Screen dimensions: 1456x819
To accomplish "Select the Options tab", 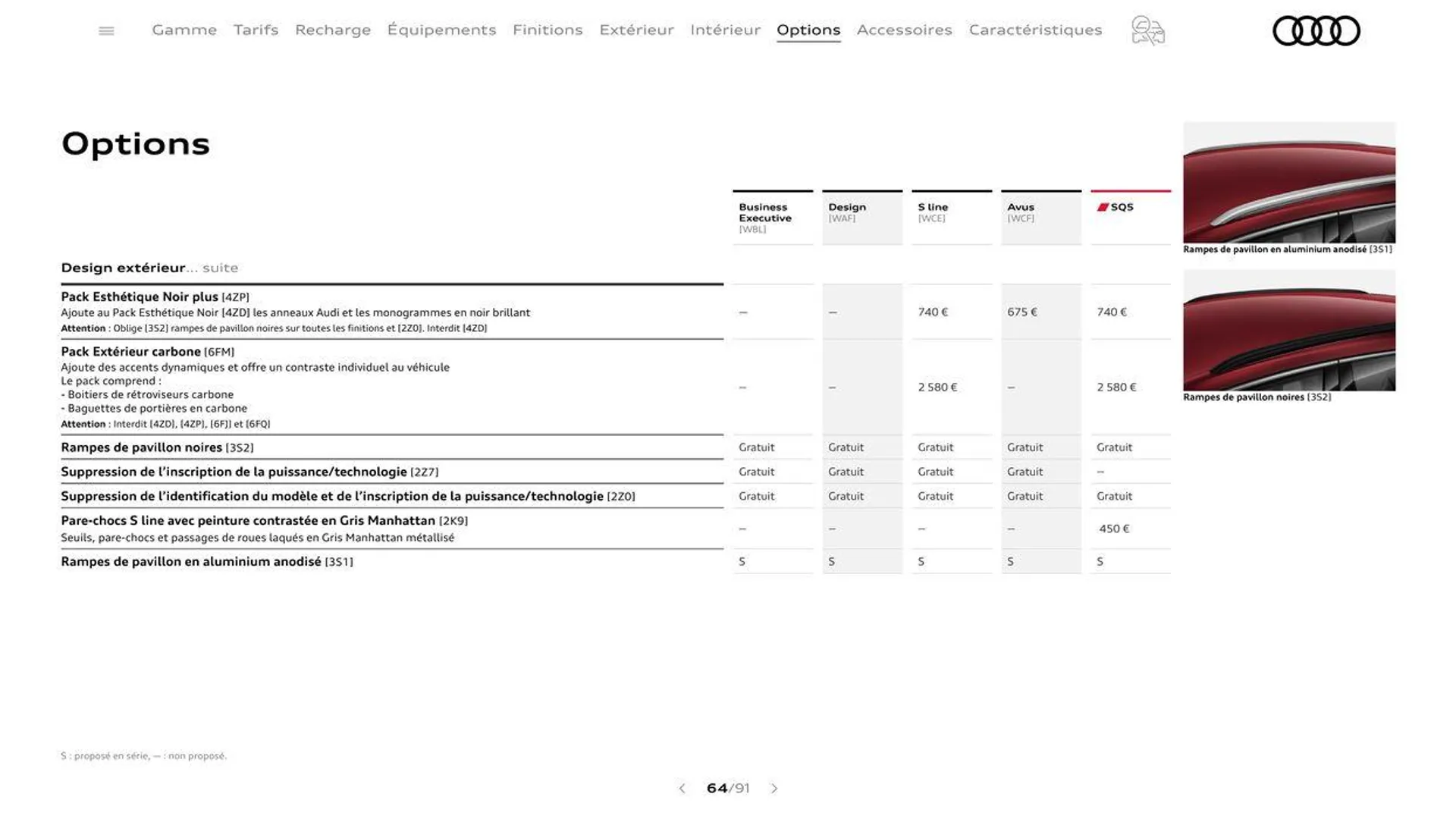I will (x=808, y=30).
